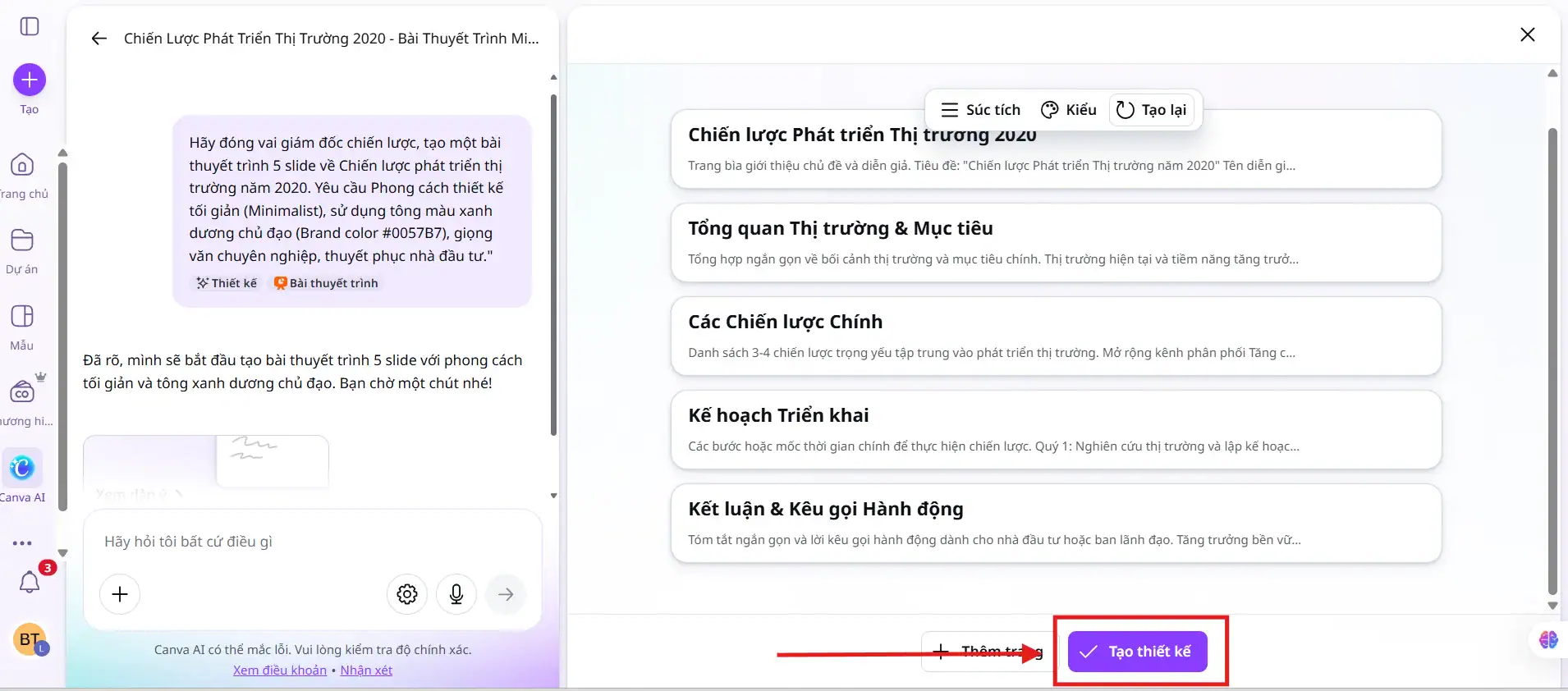This screenshot has height=691, width=1568.
Task: Open the three-dot more menu
Action: pyautogui.click(x=22, y=543)
